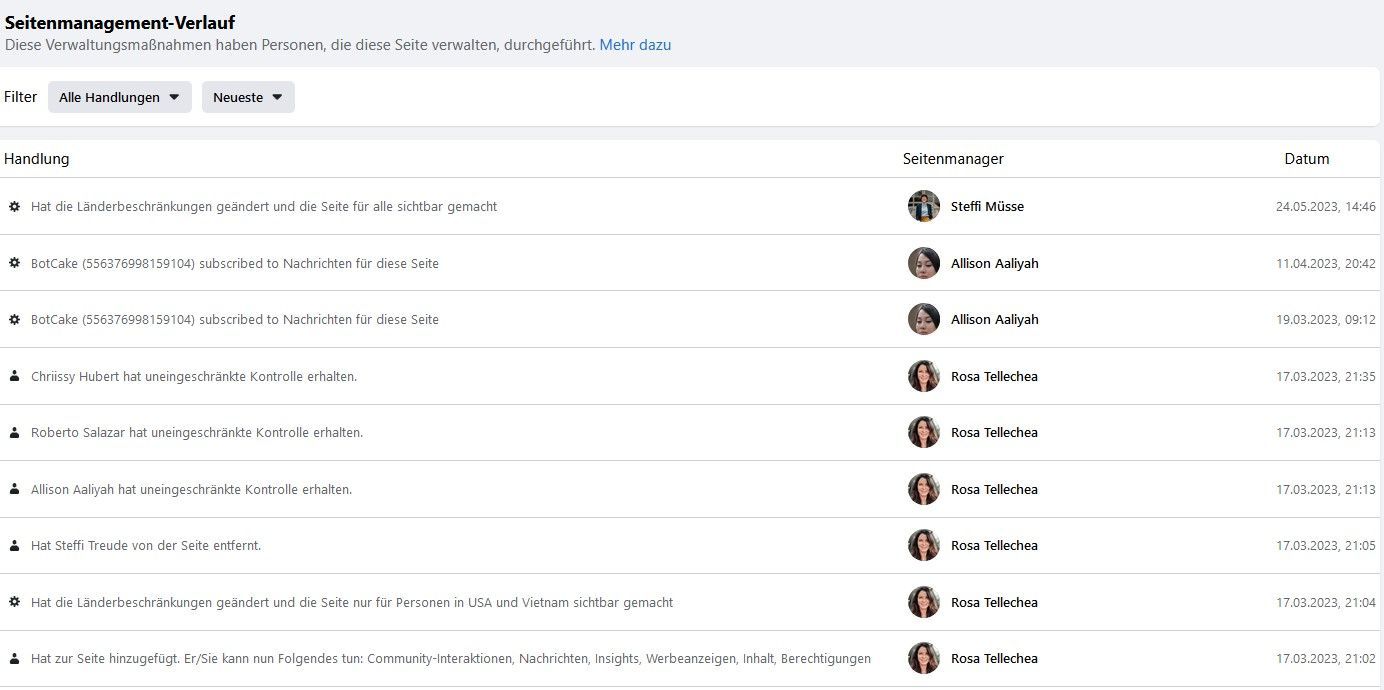Click the gear icon on the USA and Vietnam restriction row
Image resolution: width=1384 pixels, height=690 pixels.
coord(14,602)
